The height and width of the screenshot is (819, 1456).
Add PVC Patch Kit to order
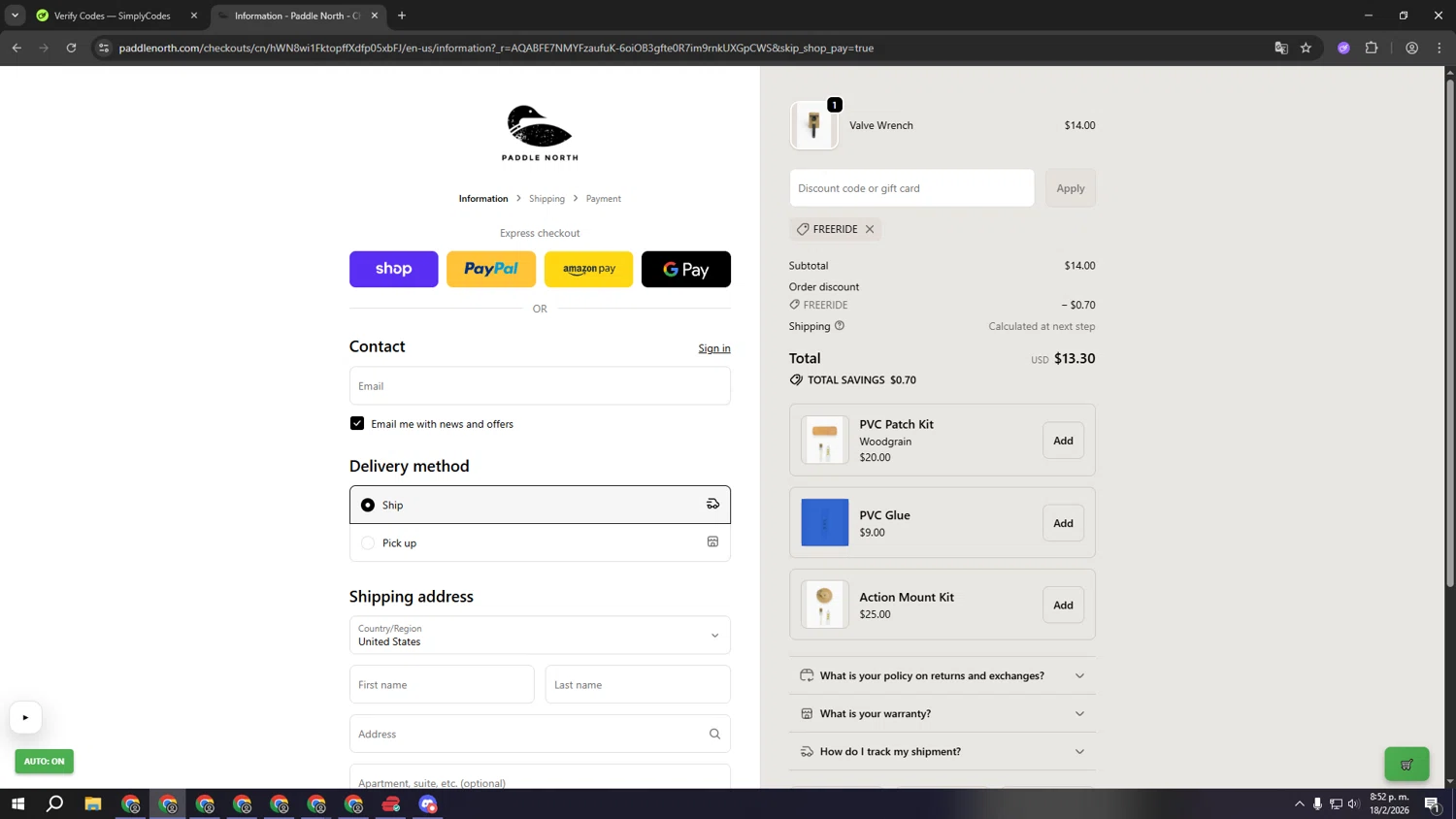point(1064,441)
